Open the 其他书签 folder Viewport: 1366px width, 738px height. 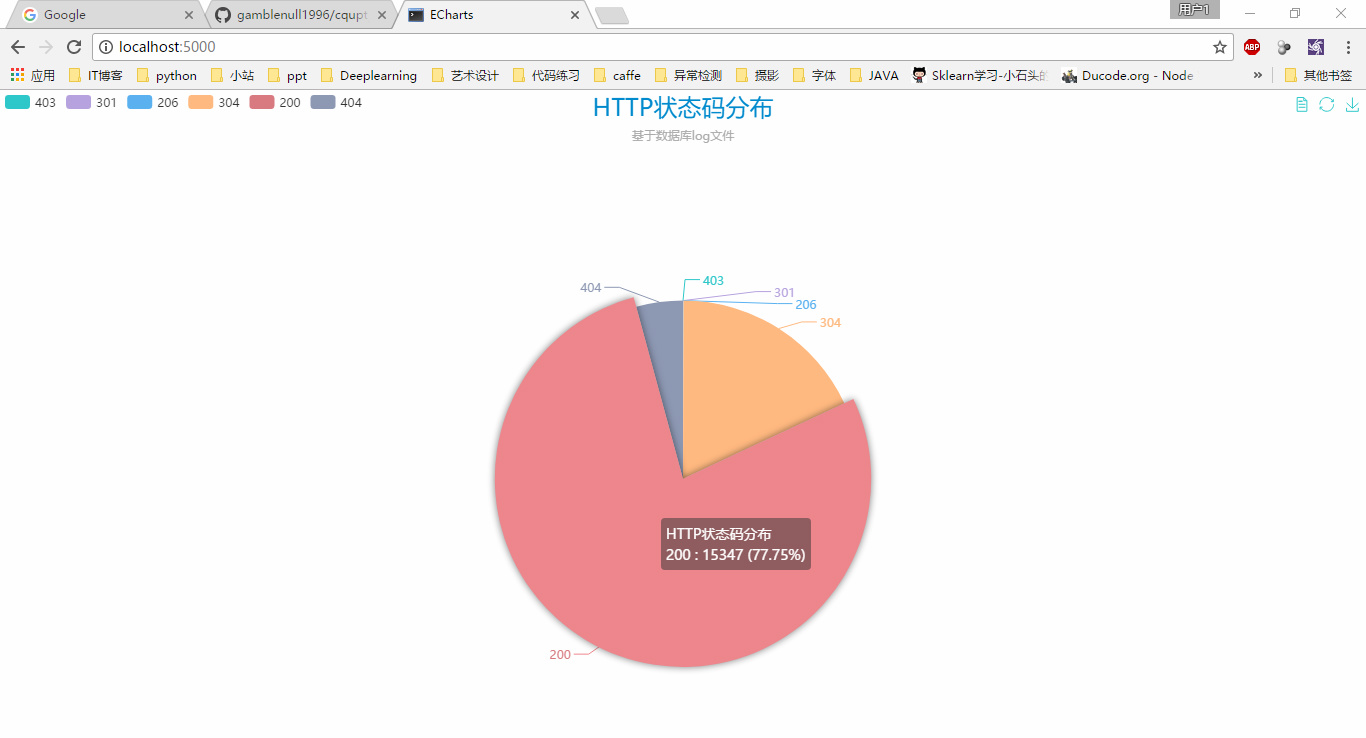click(x=1318, y=75)
